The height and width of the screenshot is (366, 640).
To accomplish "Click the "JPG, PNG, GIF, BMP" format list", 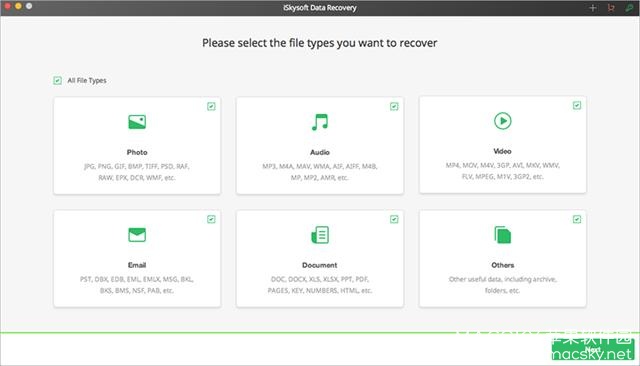I will (137, 172).
